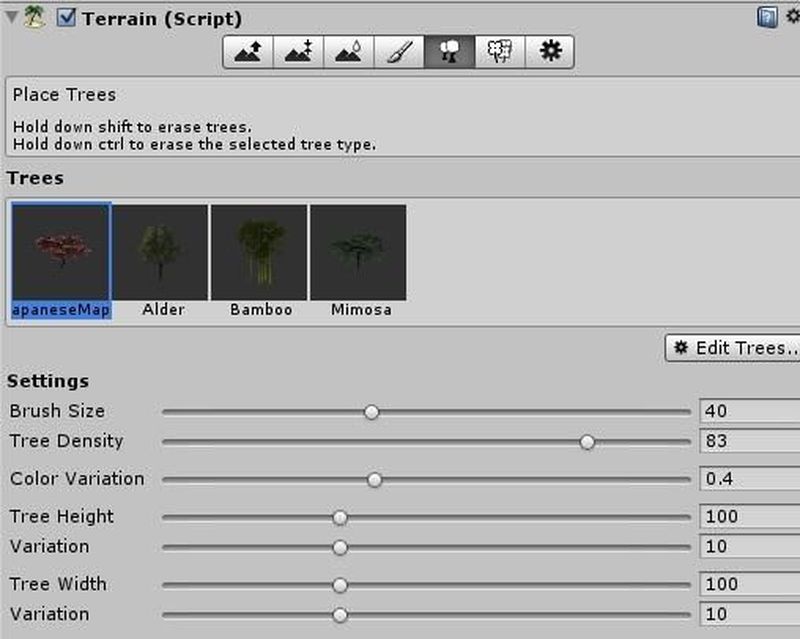The width and height of the screenshot is (800, 639).
Task: Select the Paint Details tool
Action: point(498,53)
